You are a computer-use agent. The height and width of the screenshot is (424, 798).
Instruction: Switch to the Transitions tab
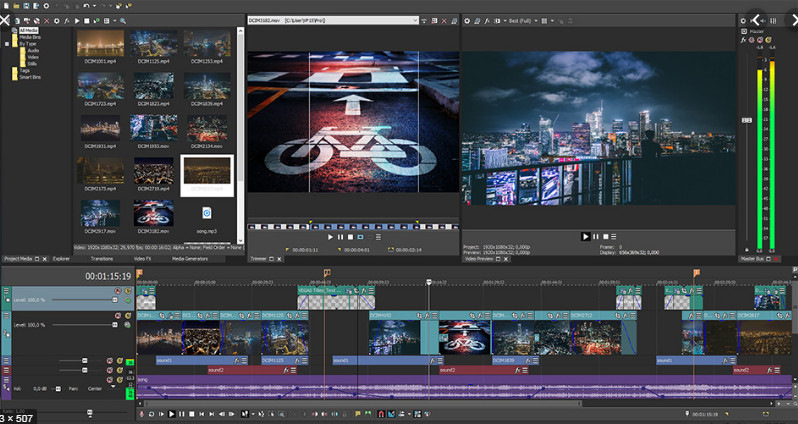102,258
